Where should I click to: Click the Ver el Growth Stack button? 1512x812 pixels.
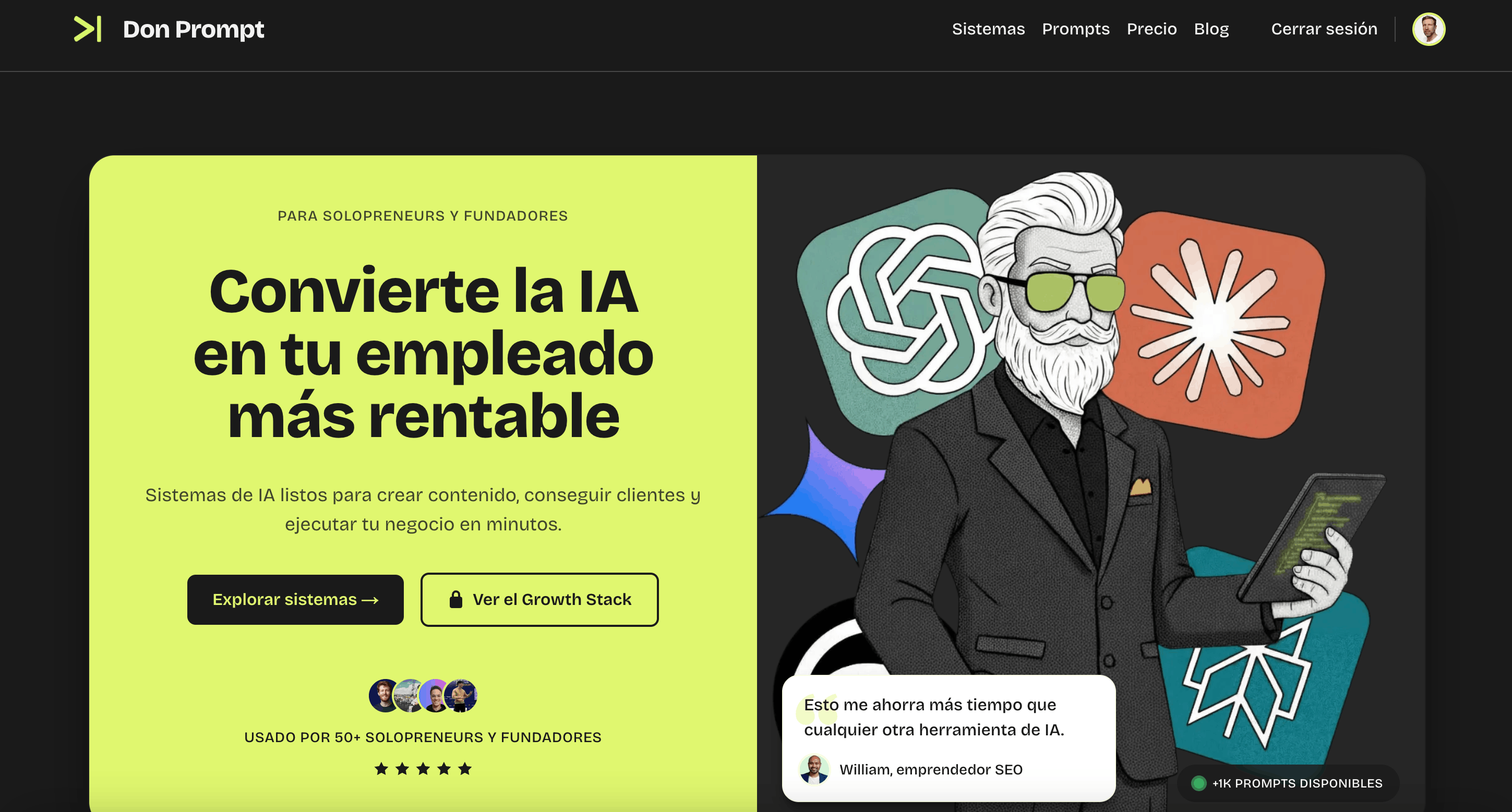539,599
